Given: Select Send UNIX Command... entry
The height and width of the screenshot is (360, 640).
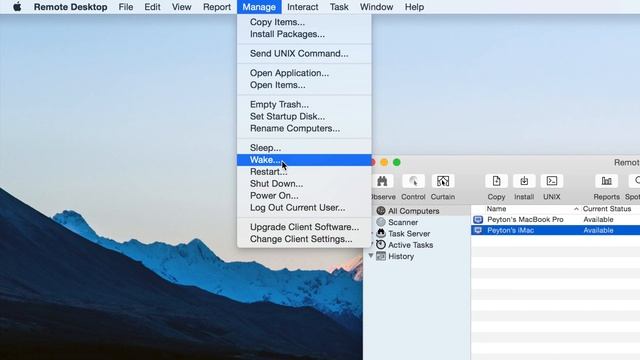Looking at the screenshot, I should pos(304,53).
